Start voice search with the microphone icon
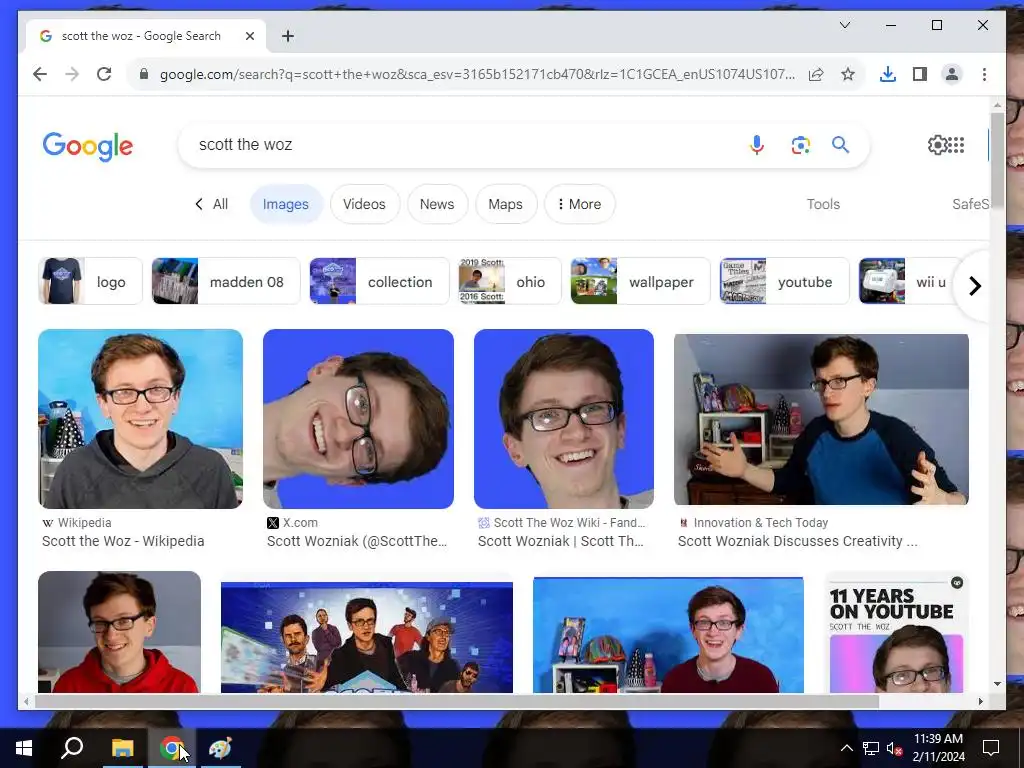The height and width of the screenshot is (768, 1024). point(757,145)
